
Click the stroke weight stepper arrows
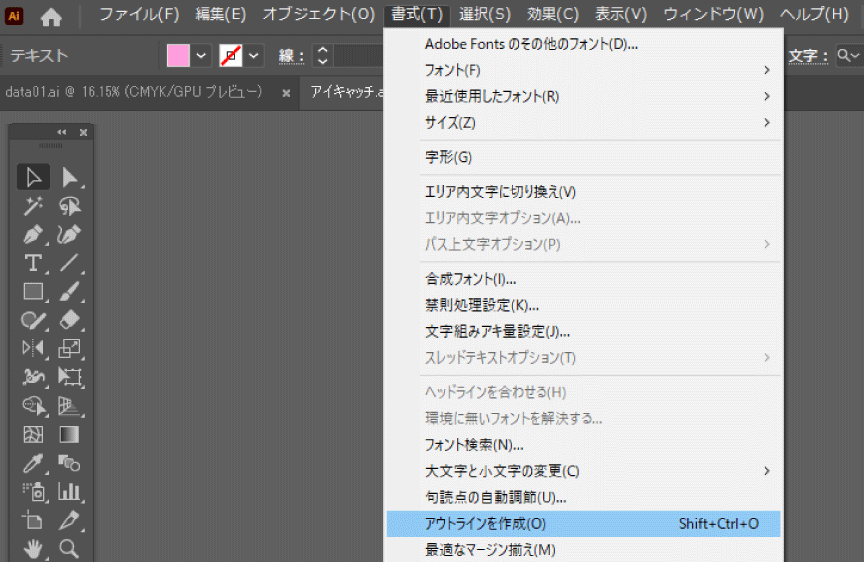point(321,56)
